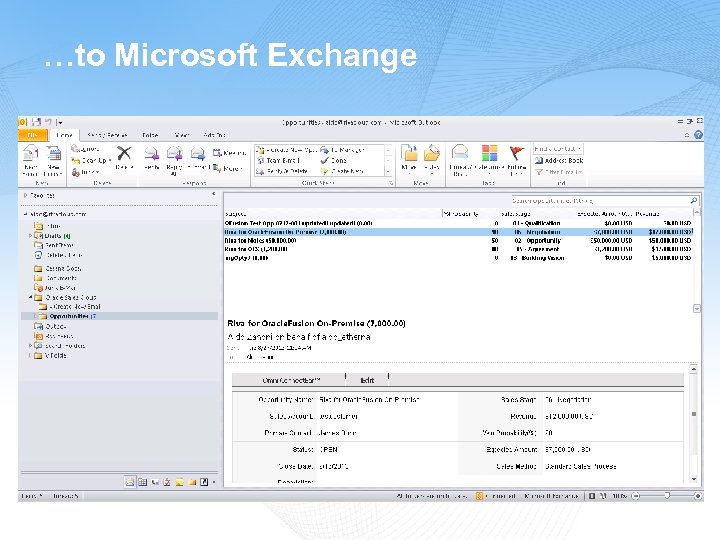Click the search magnifier icon
720x540 pixels.
pyautogui.click(x=694, y=200)
